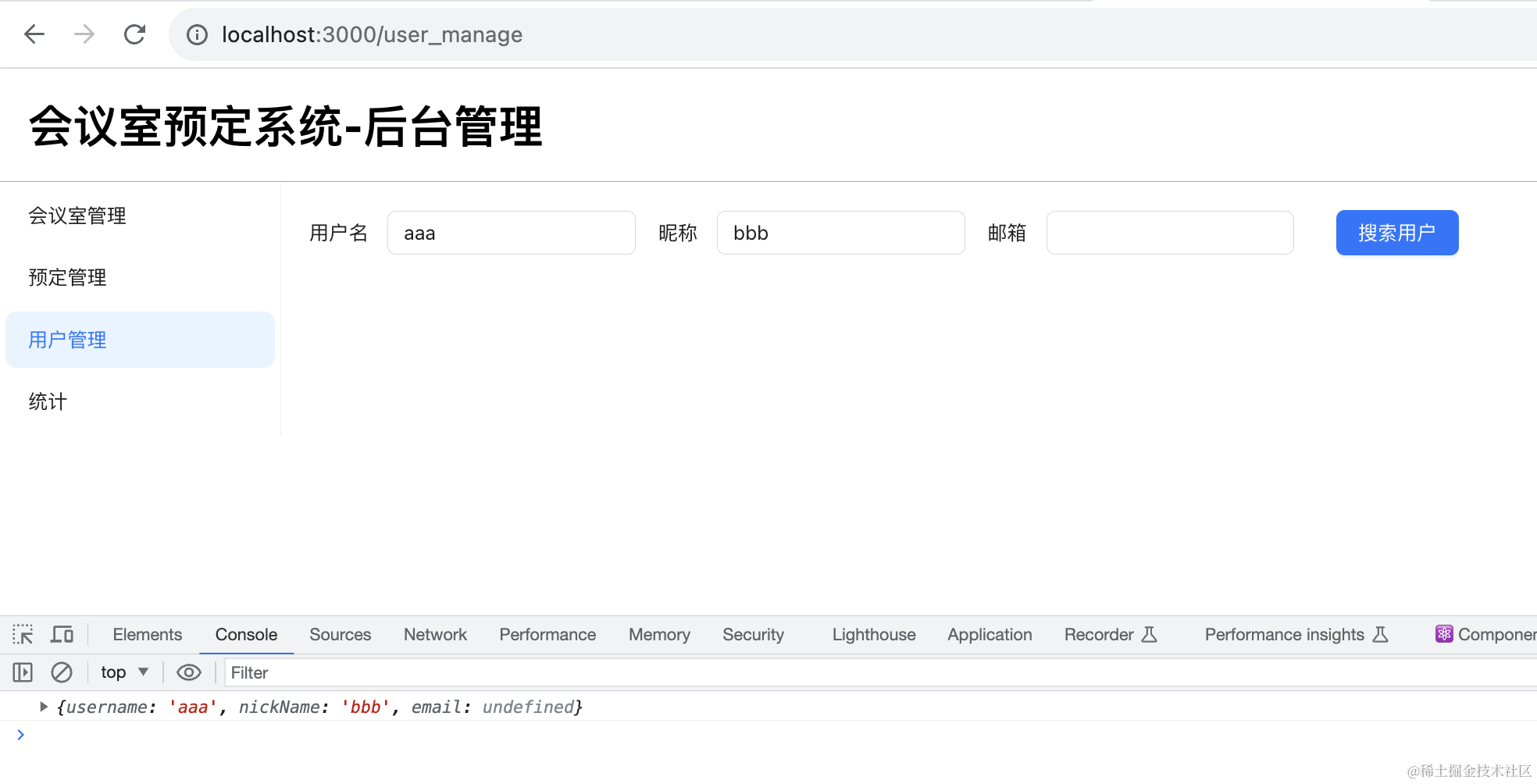
Task: Click the browser forward arrow
Action: pyautogui.click(x=84, y=34)
